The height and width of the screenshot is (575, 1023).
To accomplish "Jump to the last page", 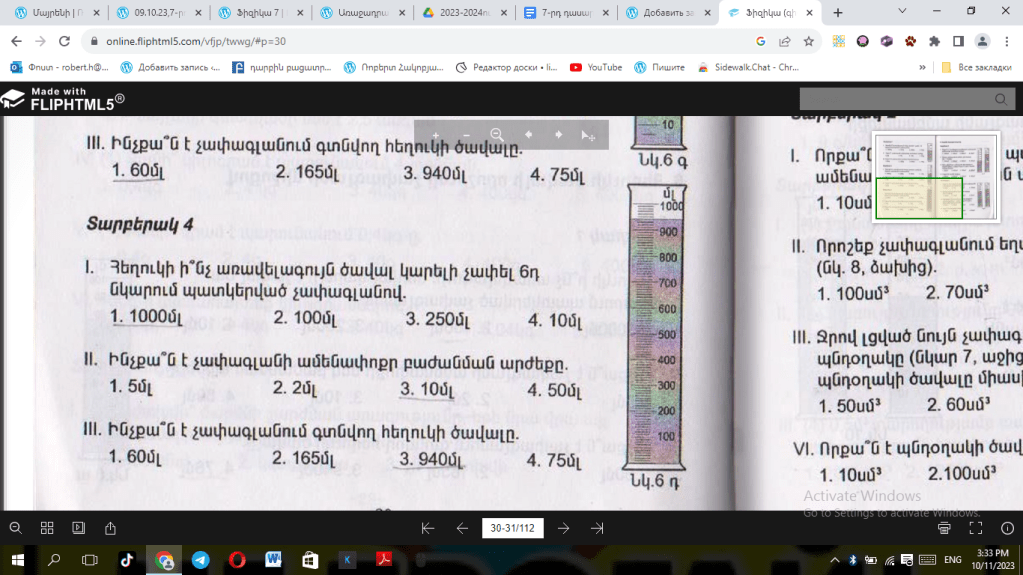I will (597, 528).
